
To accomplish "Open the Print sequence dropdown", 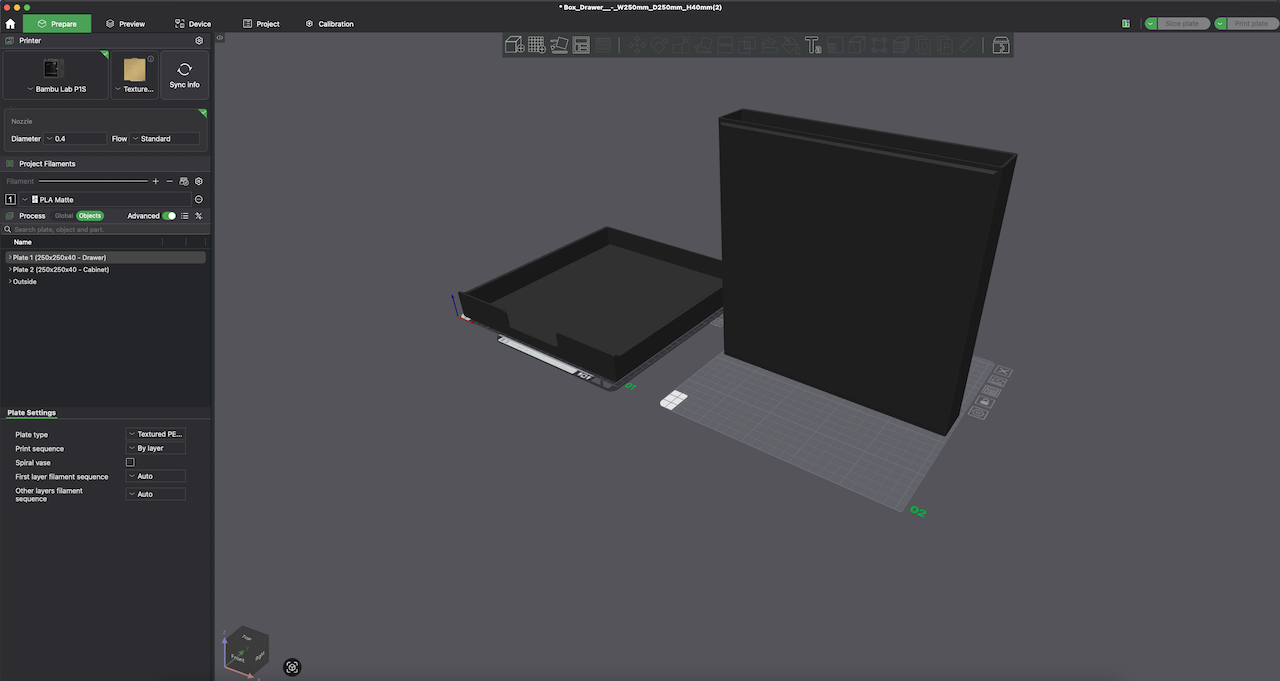I will tap(156, 449).
